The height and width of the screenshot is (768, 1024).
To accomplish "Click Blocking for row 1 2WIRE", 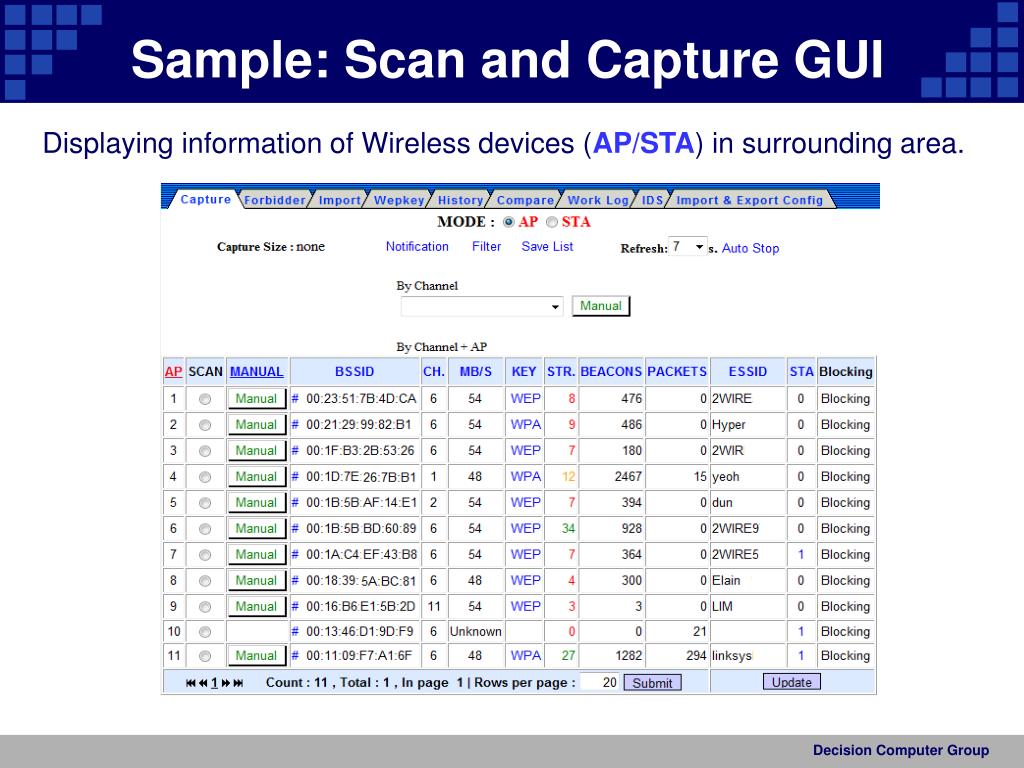I will pos(845,398).
